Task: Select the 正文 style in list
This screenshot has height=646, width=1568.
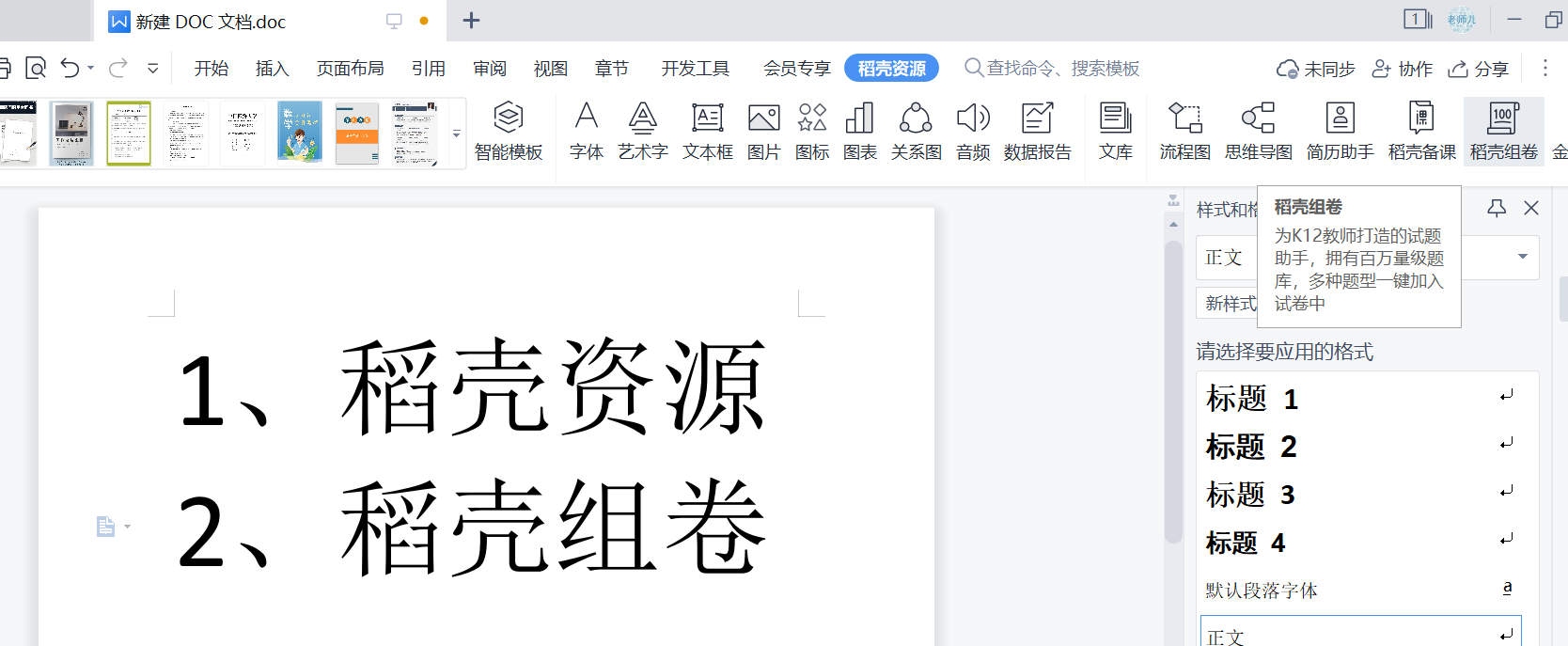Action: click(x=1360, y=632)
